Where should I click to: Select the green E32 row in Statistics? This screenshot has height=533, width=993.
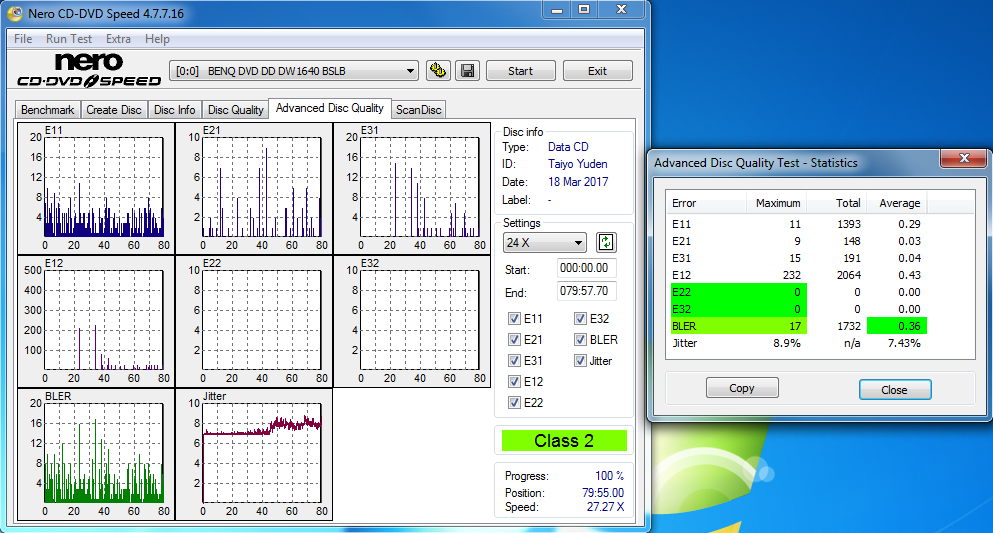[797, 310]
